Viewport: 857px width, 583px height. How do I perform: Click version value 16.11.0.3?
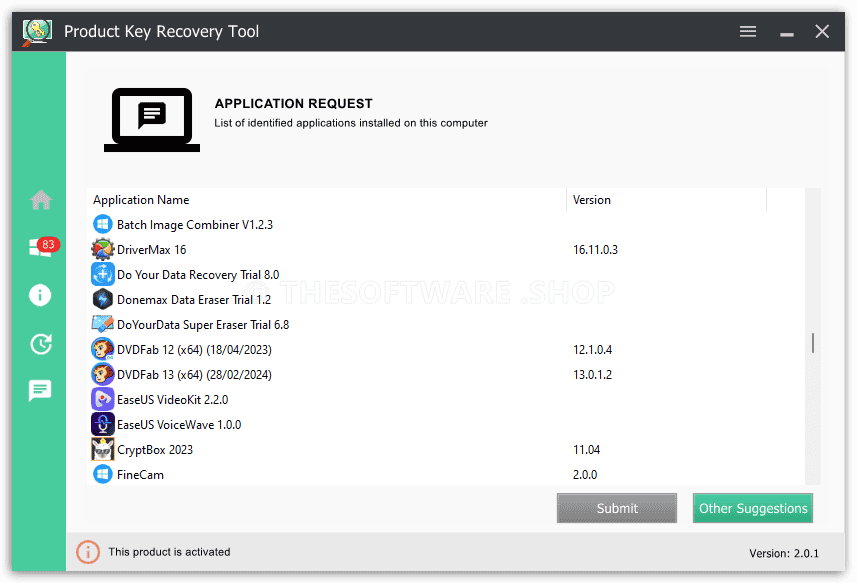595,250
